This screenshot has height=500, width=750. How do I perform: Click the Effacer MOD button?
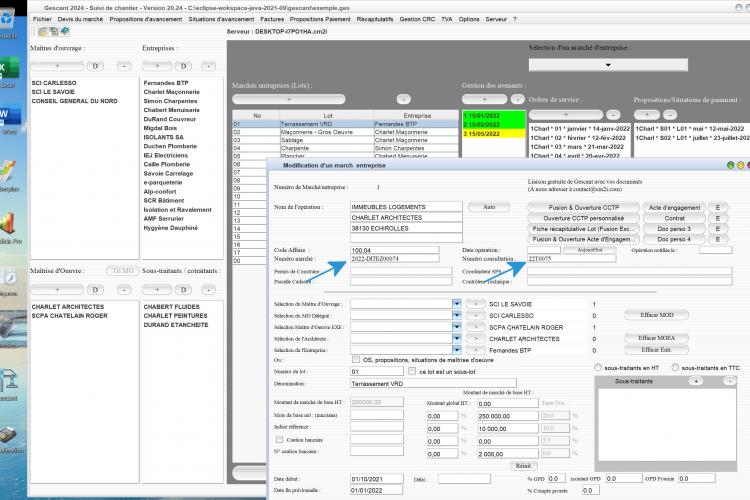pos(657,315)
